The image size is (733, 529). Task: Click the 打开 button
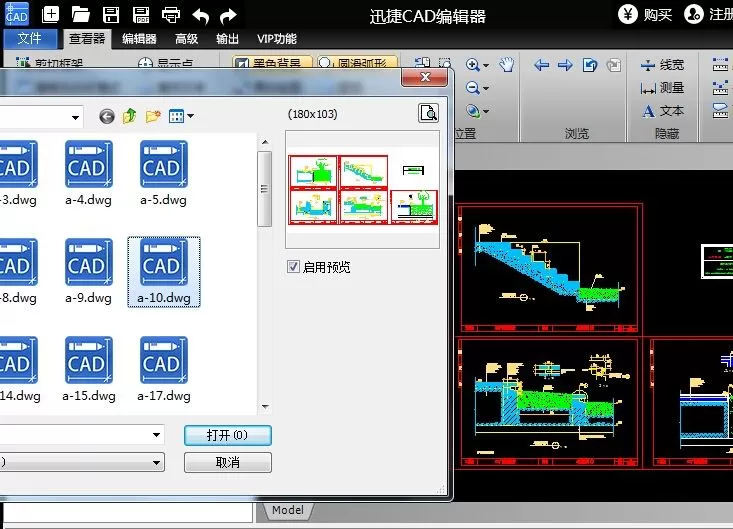point(228,435)
